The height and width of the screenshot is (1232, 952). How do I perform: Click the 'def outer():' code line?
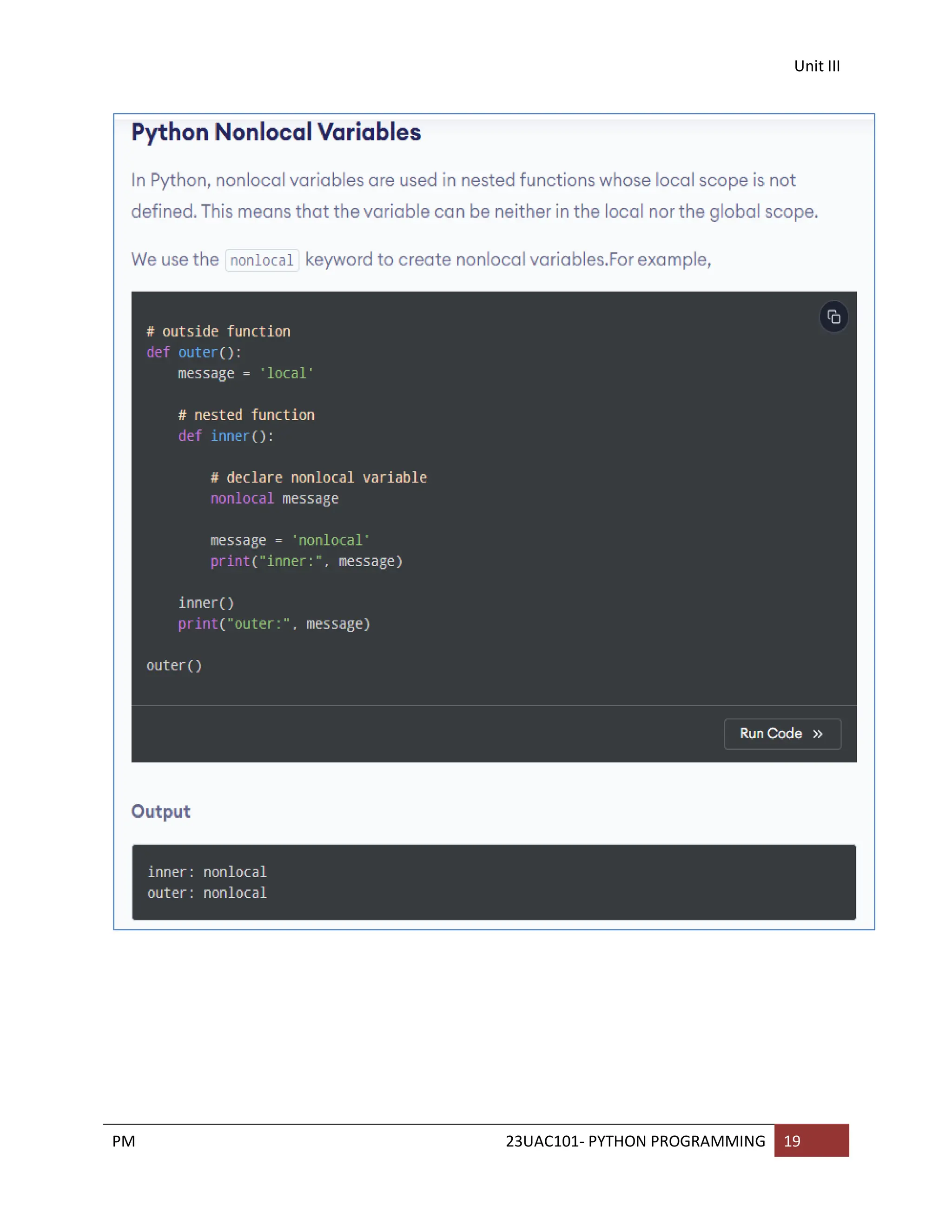pyautogui.click(x=194, y=352)
